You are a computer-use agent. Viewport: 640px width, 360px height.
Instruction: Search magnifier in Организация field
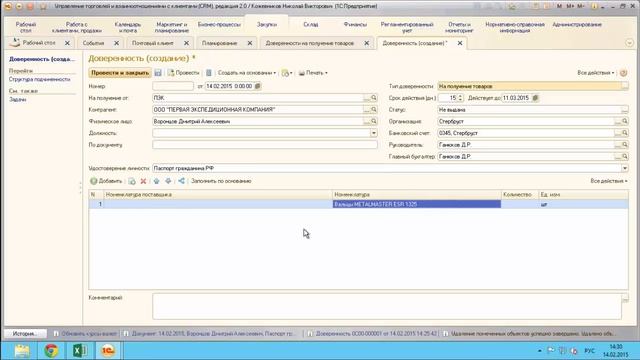pyautogui.click(x=625, y=122)
